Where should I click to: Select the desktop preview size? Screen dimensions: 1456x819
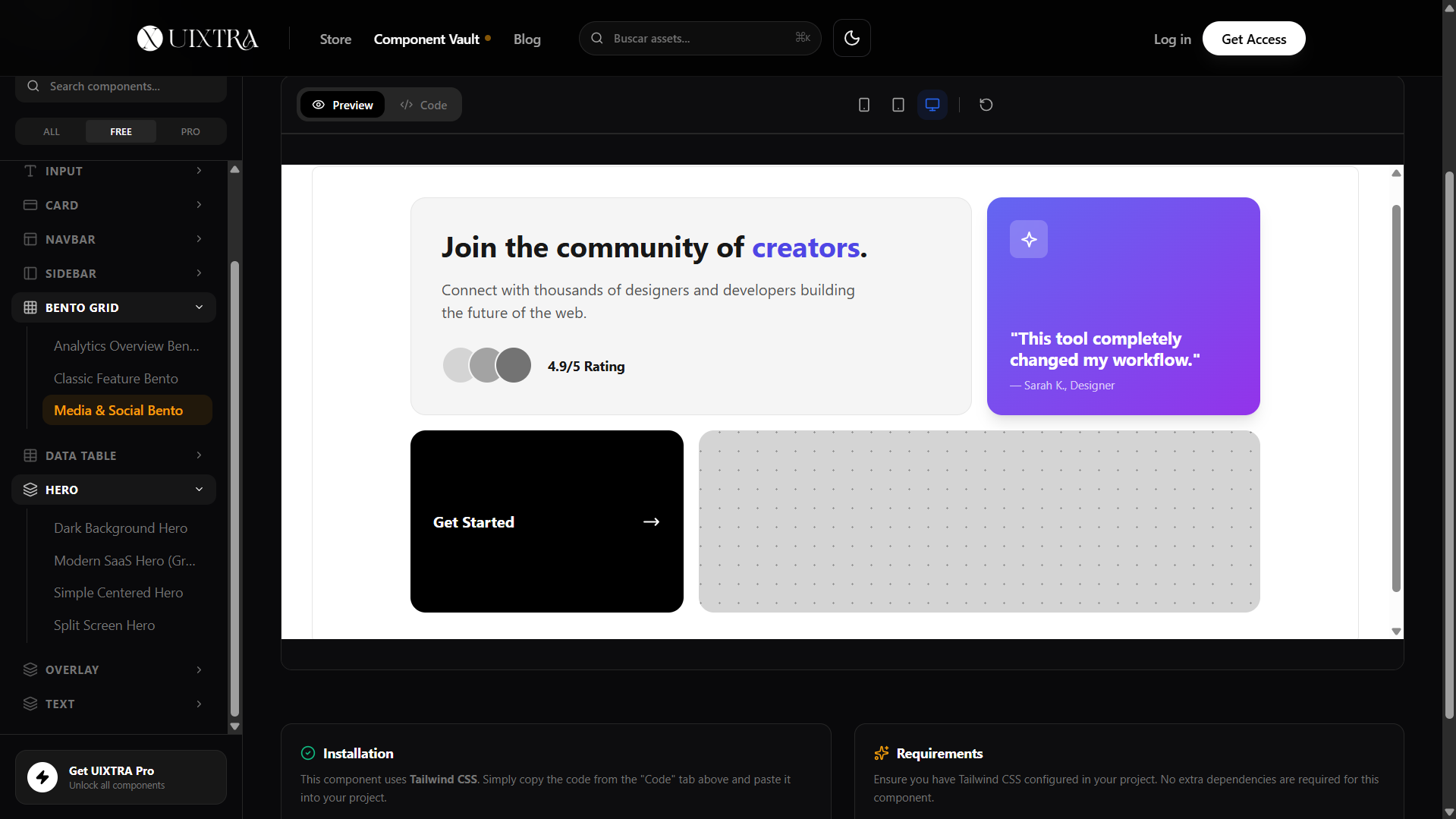pyautogui.click(x=932, y=104)
